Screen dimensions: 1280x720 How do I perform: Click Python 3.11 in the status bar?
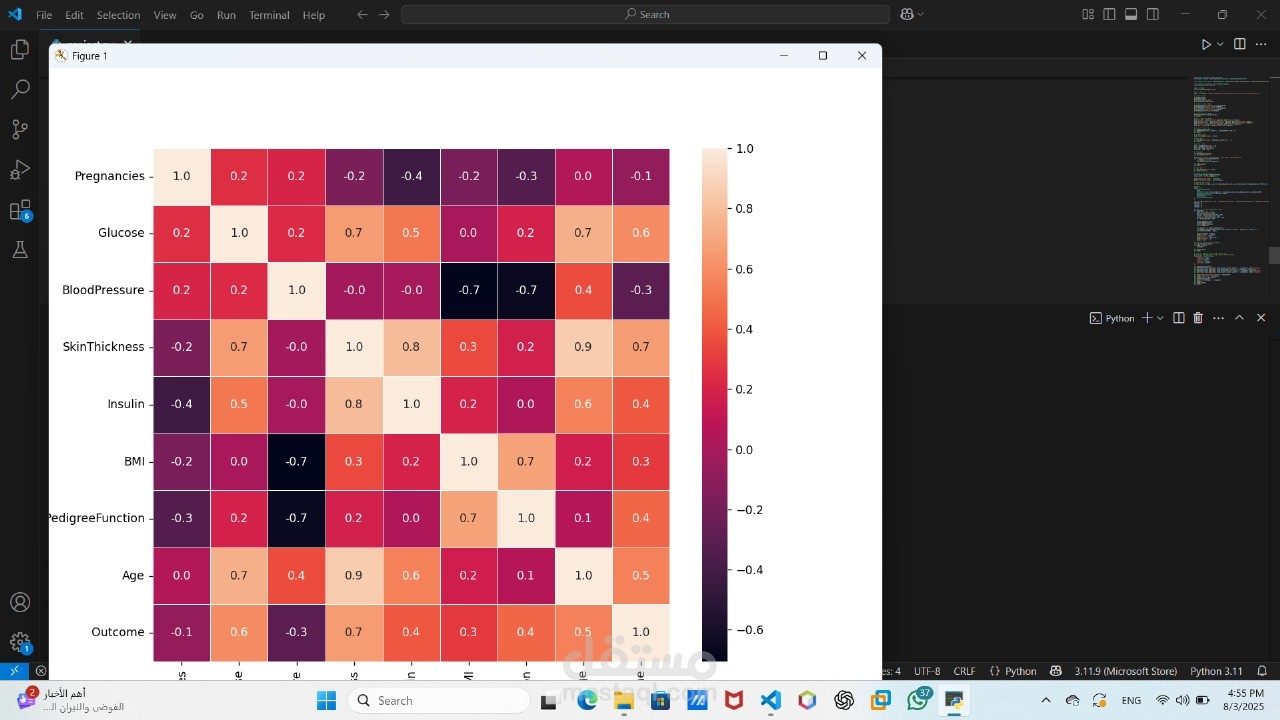1216,671
